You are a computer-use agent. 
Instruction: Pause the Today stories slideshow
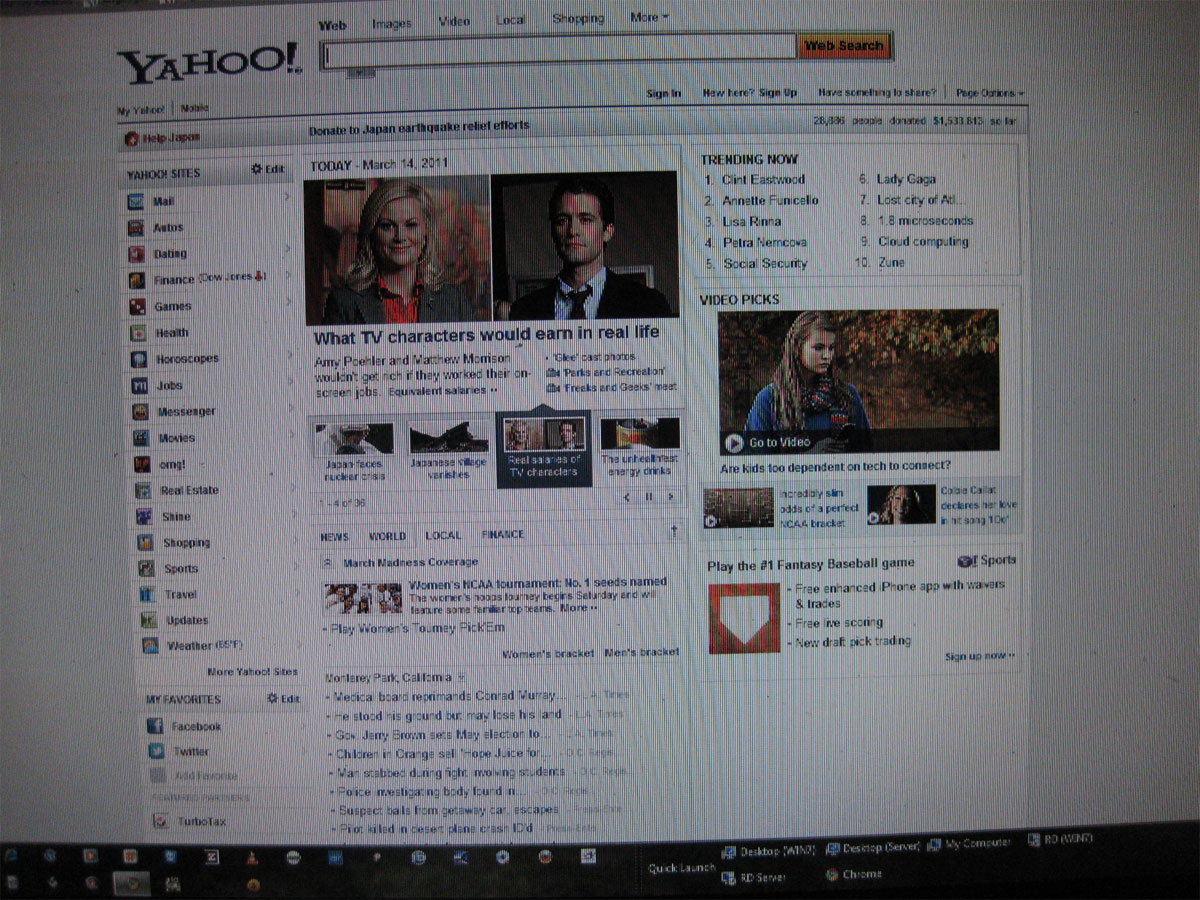pyautogui.click(x=648, y=496)
